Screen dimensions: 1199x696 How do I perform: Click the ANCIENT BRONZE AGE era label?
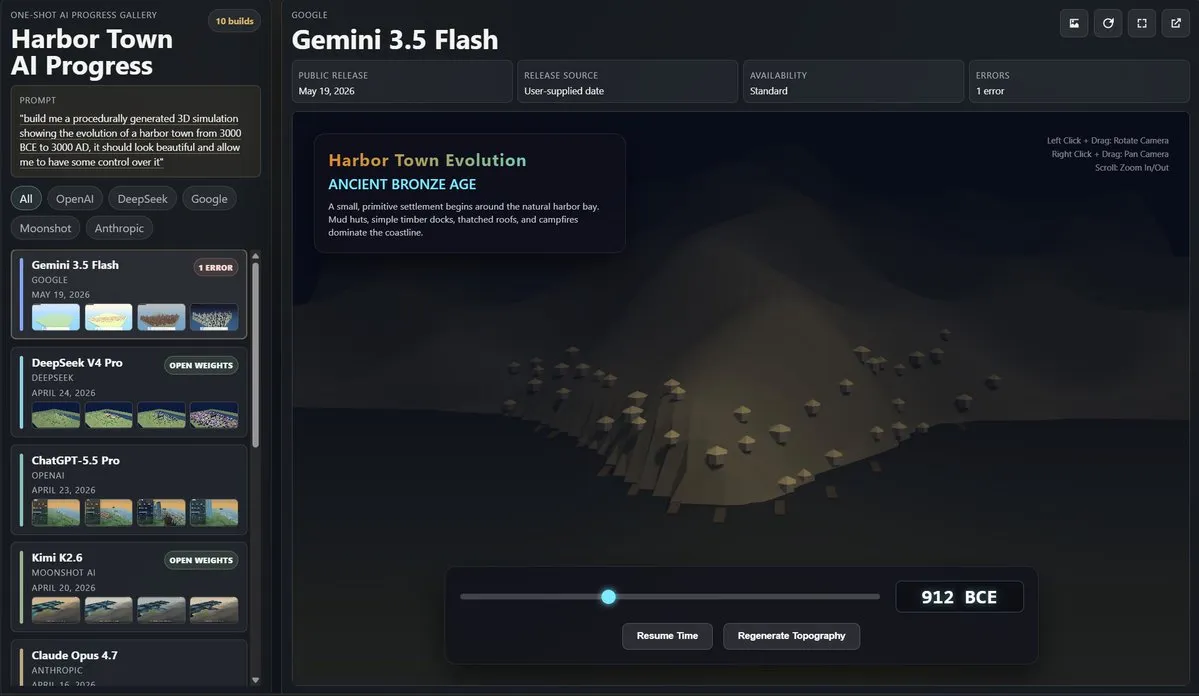coord(402,184)
